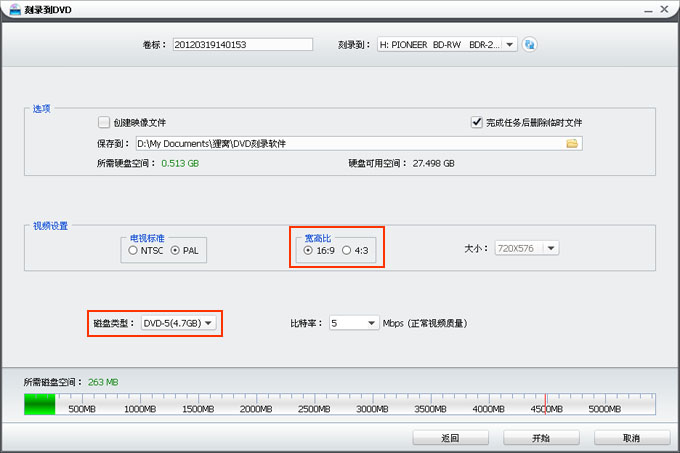
Task: Select the NTSC radio button
Action: (133, 250)
